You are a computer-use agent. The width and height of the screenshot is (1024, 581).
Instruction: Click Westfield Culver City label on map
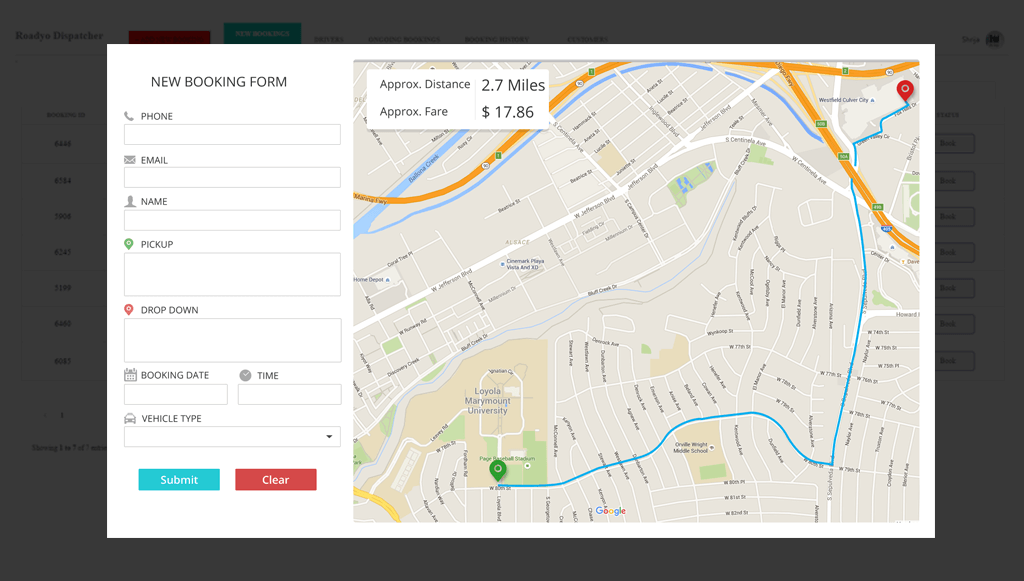click(844, 100)
